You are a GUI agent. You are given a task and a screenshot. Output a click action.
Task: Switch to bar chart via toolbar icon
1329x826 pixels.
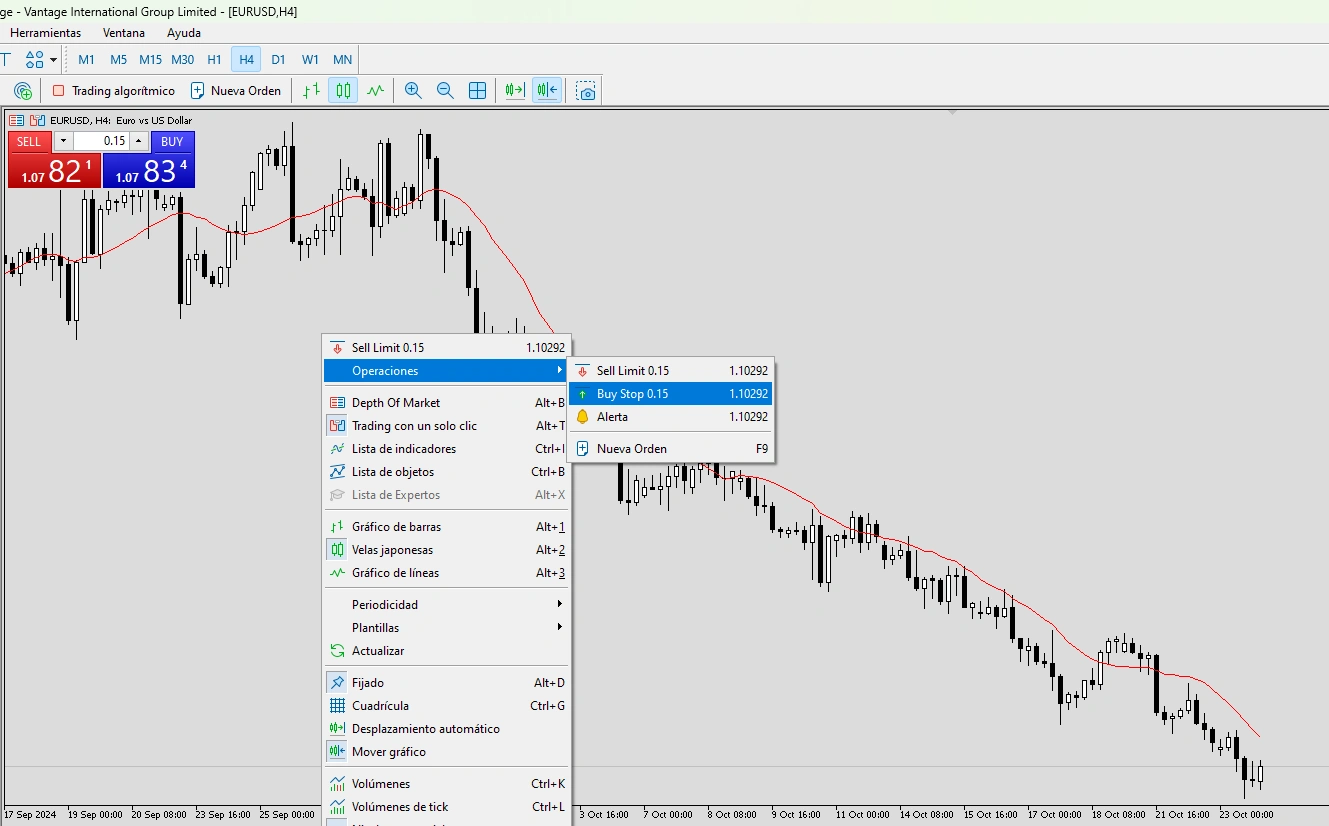pos(312,91)
